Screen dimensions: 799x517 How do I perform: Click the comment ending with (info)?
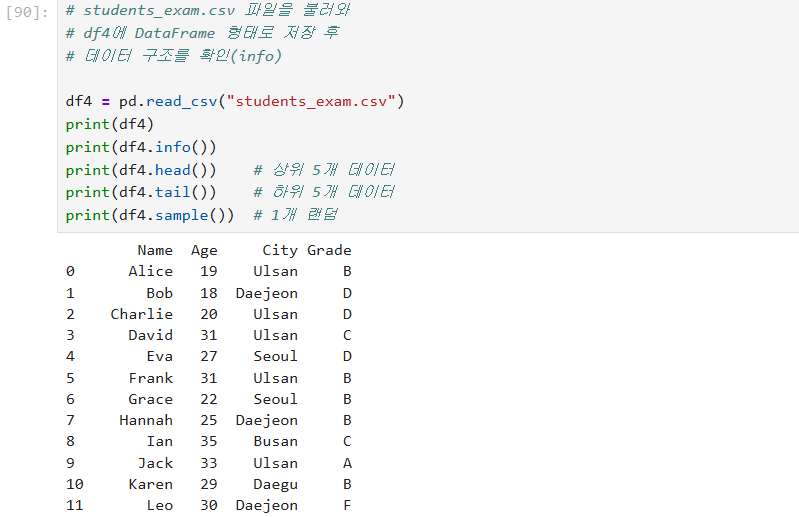174,56
